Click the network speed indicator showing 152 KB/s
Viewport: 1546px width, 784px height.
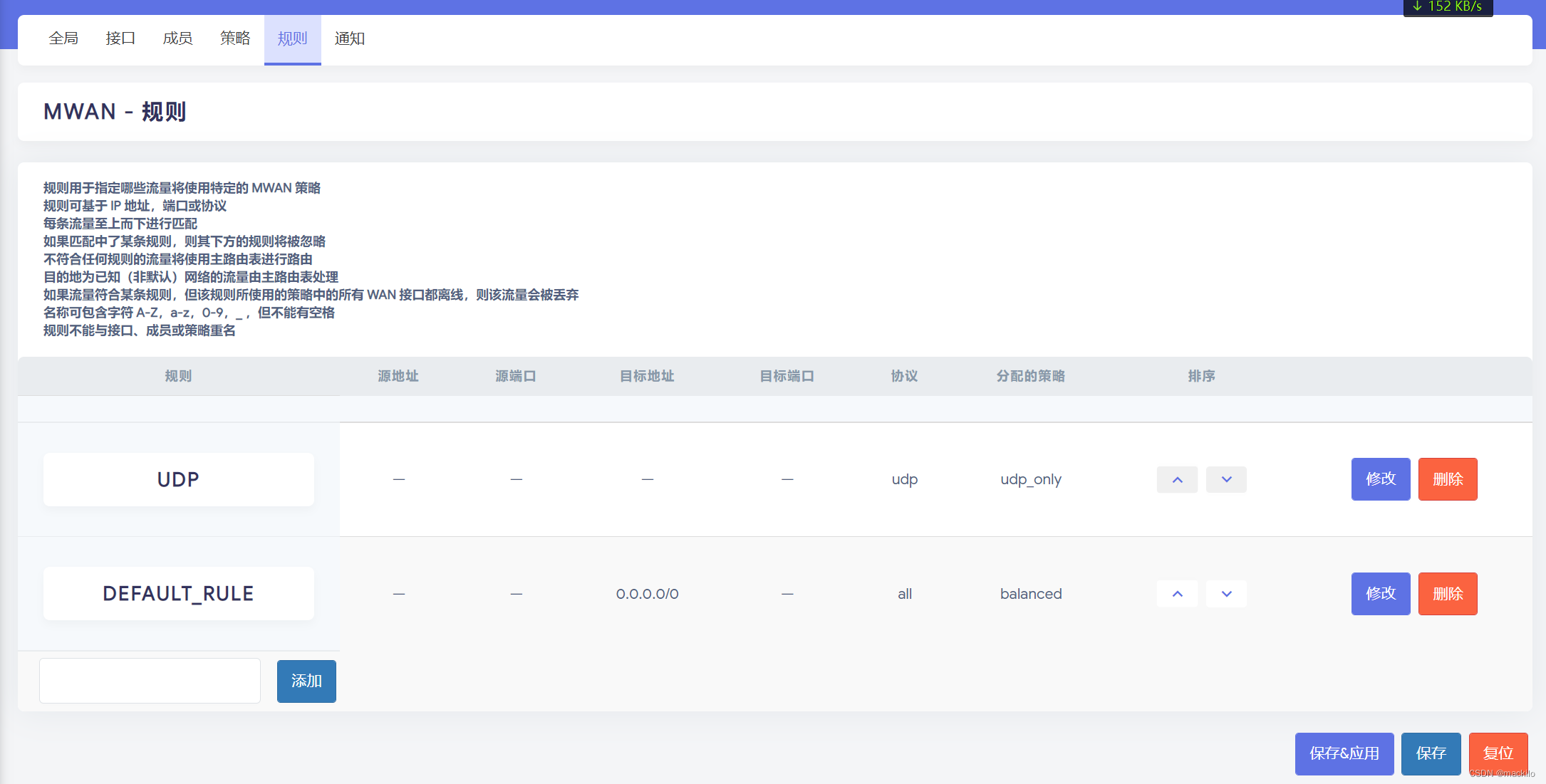coord(1448,6)
